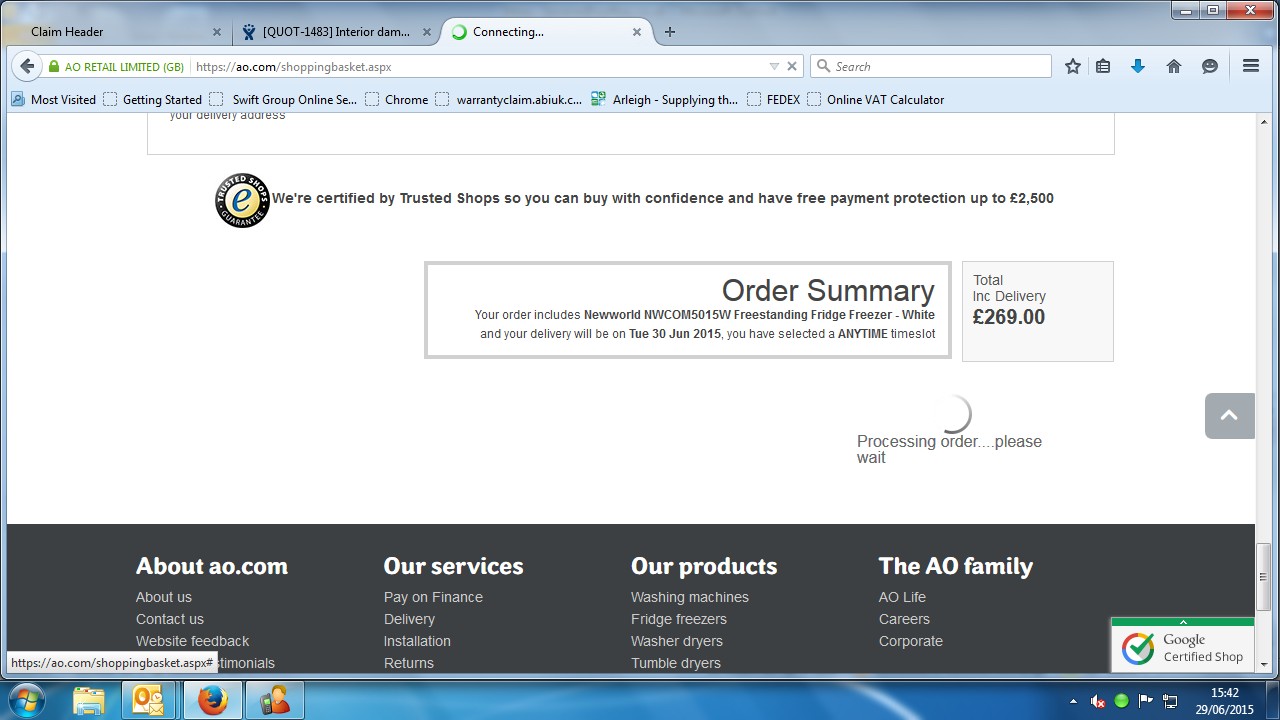
Task: Open the Arleigh - Supplying th... bookmark
Action: [x=665, y=99]
